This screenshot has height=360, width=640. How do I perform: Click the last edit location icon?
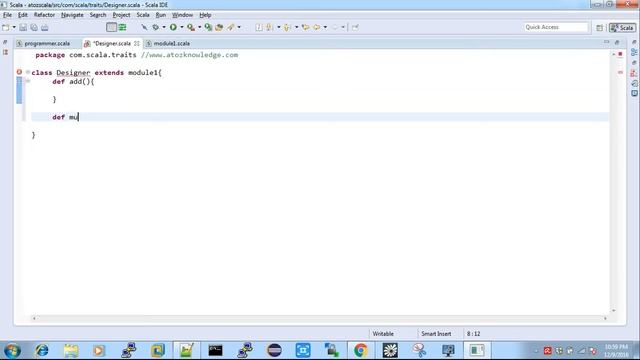click(x=305, y=27)
